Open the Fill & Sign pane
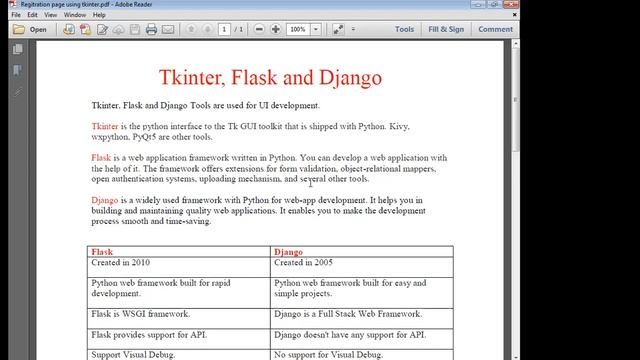 (446, 29)
